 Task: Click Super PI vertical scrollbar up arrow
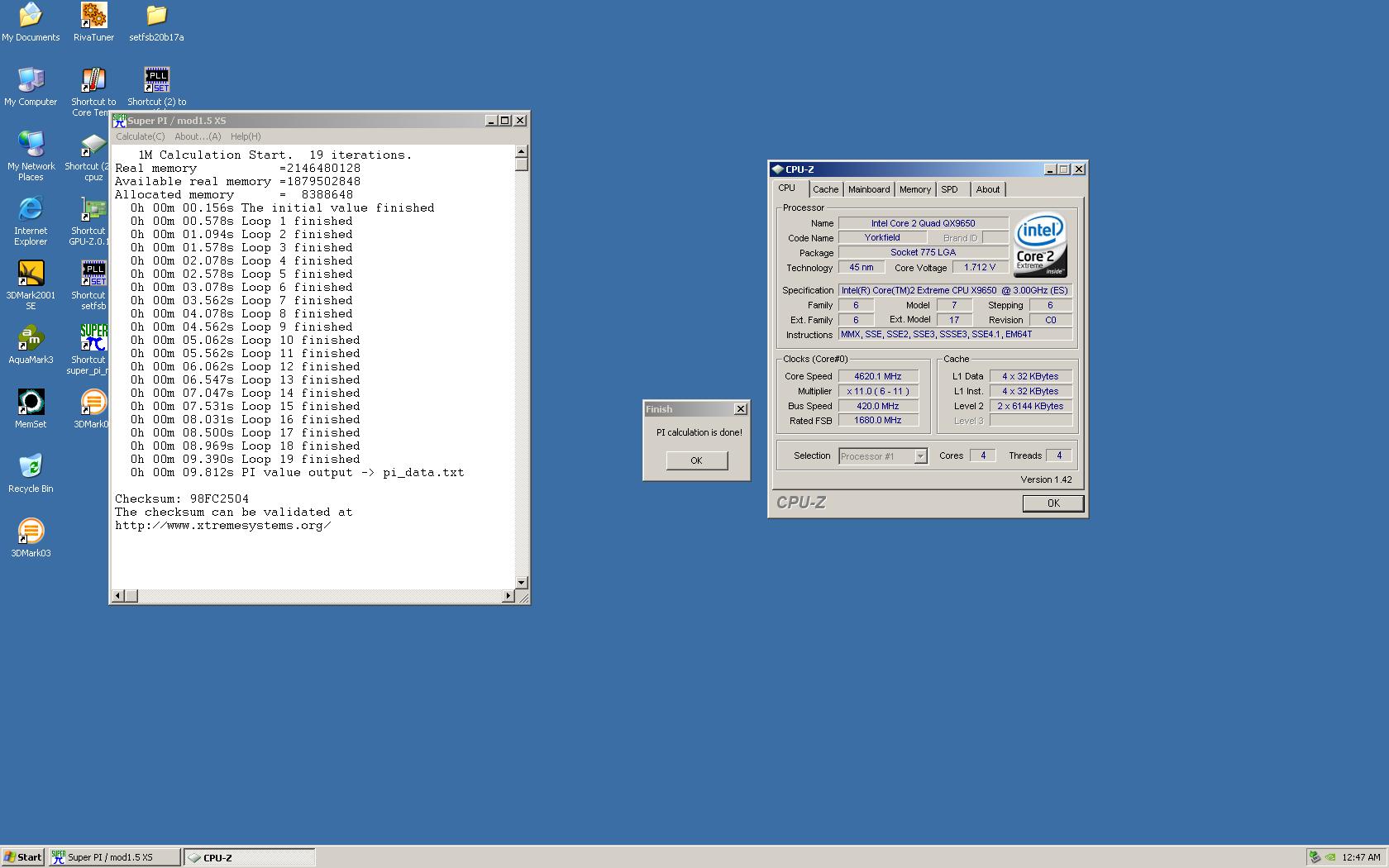(x=522, y=151)
